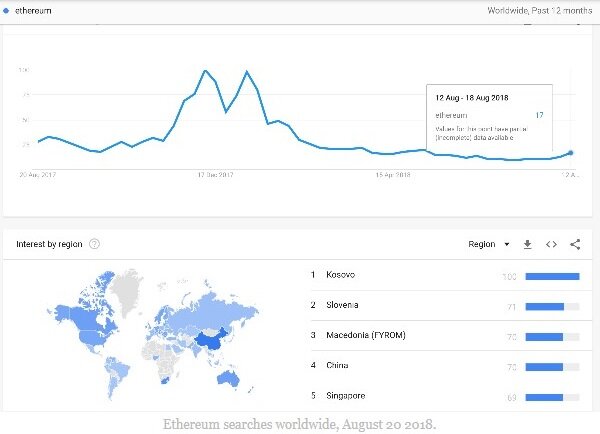Screen dimensions: 600x434
Task: Click the 17 Dec 2017 axis label
Action: tap(215, 175)
